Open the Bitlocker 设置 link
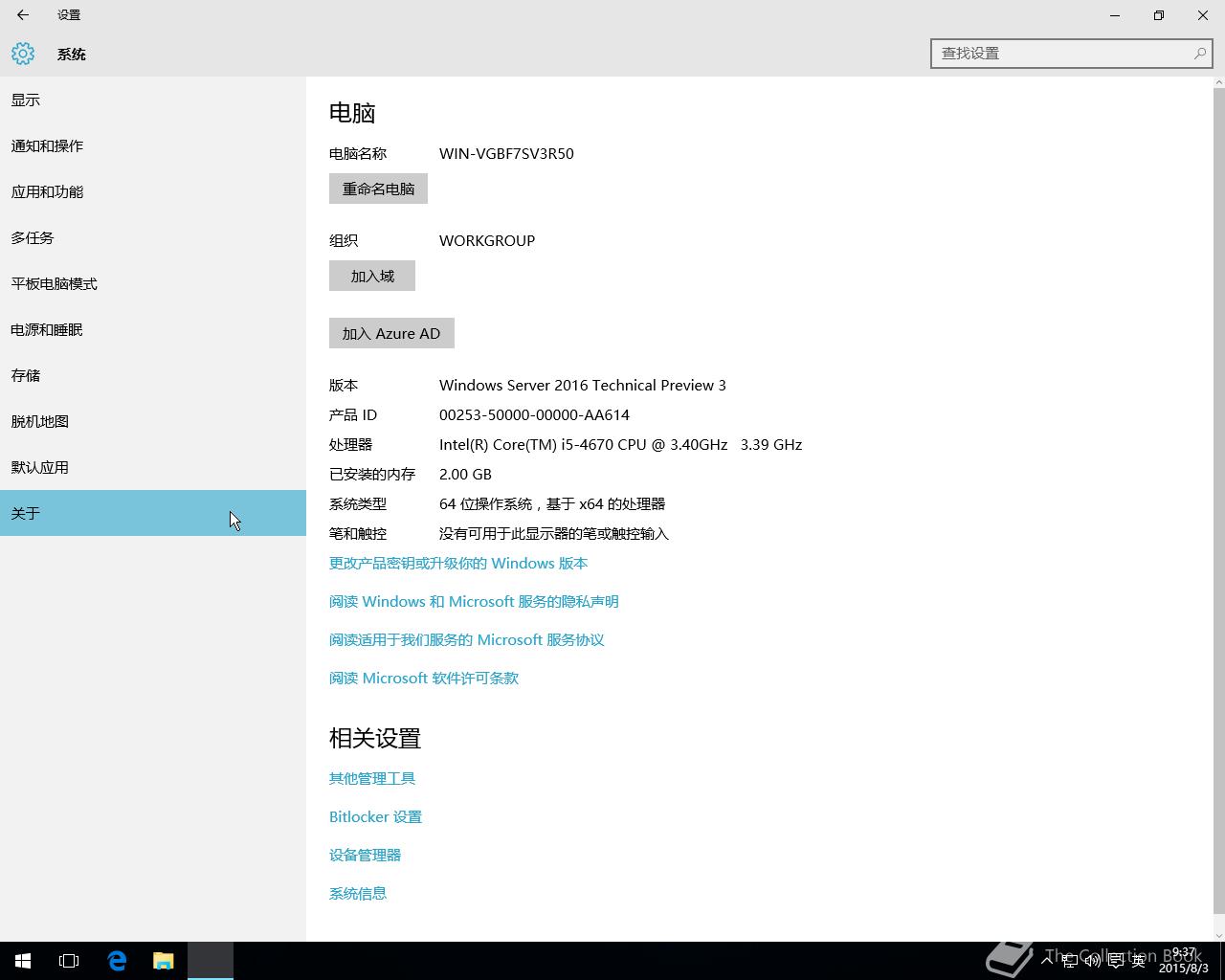Screen dimensions: 1225x980 375,816
